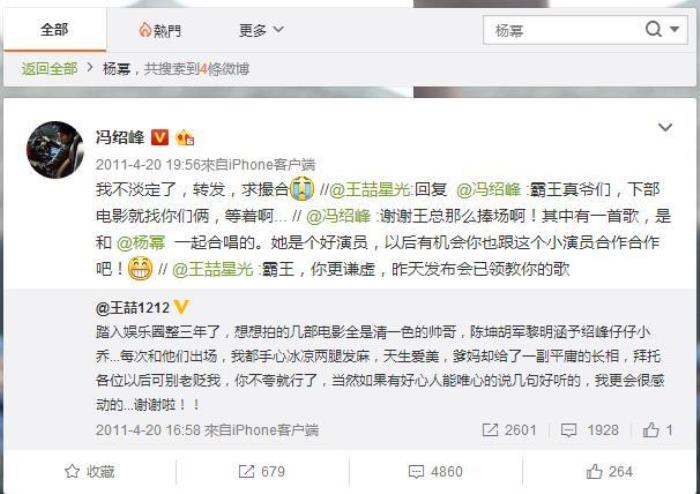
Task: Click the membership level badge icon
Action: pos(185,137)
